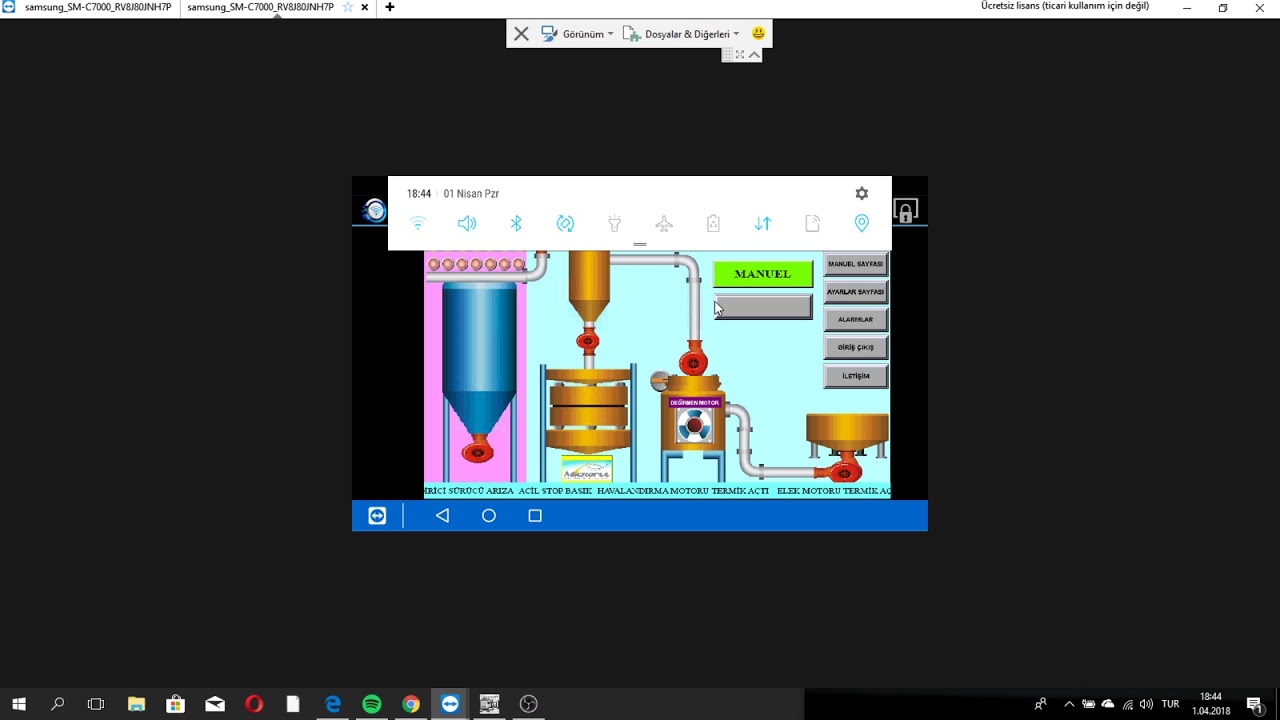The image size is (1280, 720).
Task: Tap the Android home navigation button
Action: [x=489, y=516]
